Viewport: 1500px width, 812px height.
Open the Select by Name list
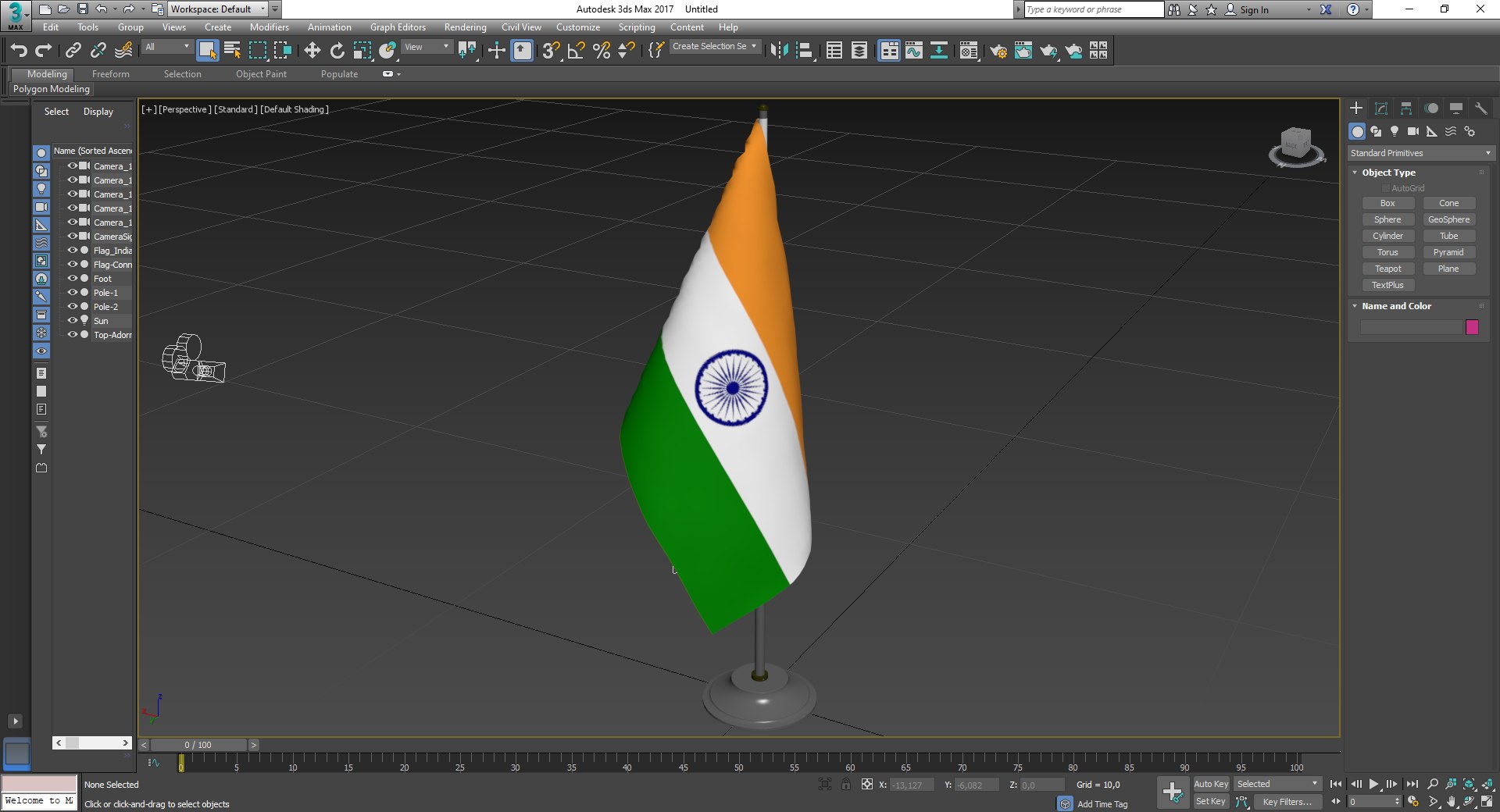[232, 51]
